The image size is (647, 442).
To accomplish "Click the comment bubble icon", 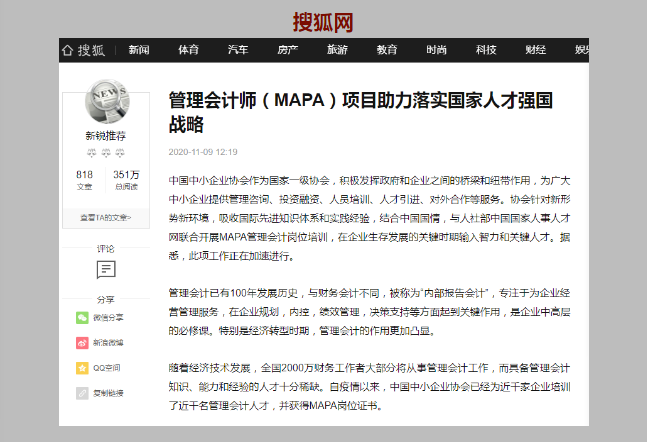I will pyautogui.click(x=106, y=269).
